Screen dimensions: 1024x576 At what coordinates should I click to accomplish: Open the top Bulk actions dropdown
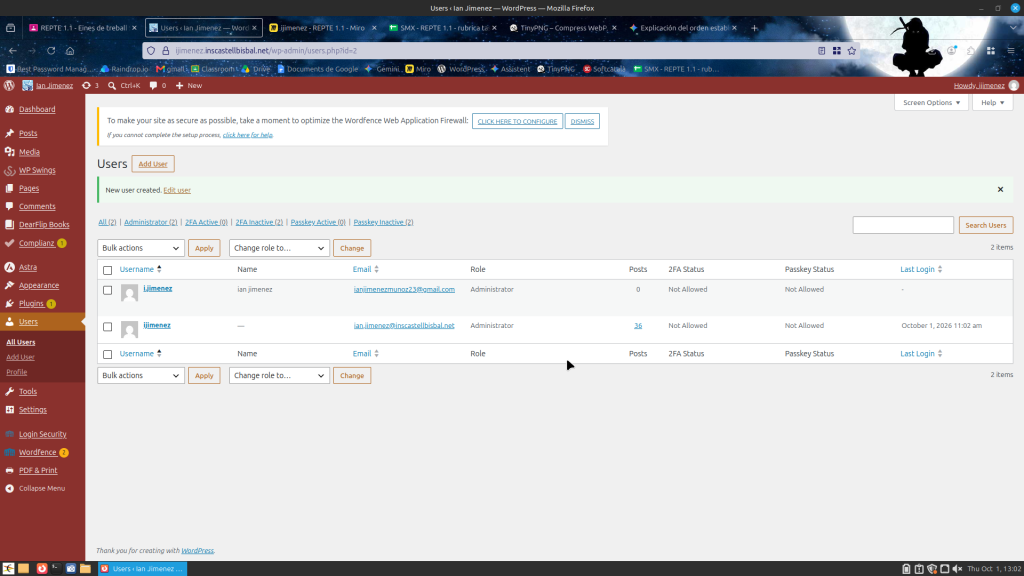tap(140, 248)
